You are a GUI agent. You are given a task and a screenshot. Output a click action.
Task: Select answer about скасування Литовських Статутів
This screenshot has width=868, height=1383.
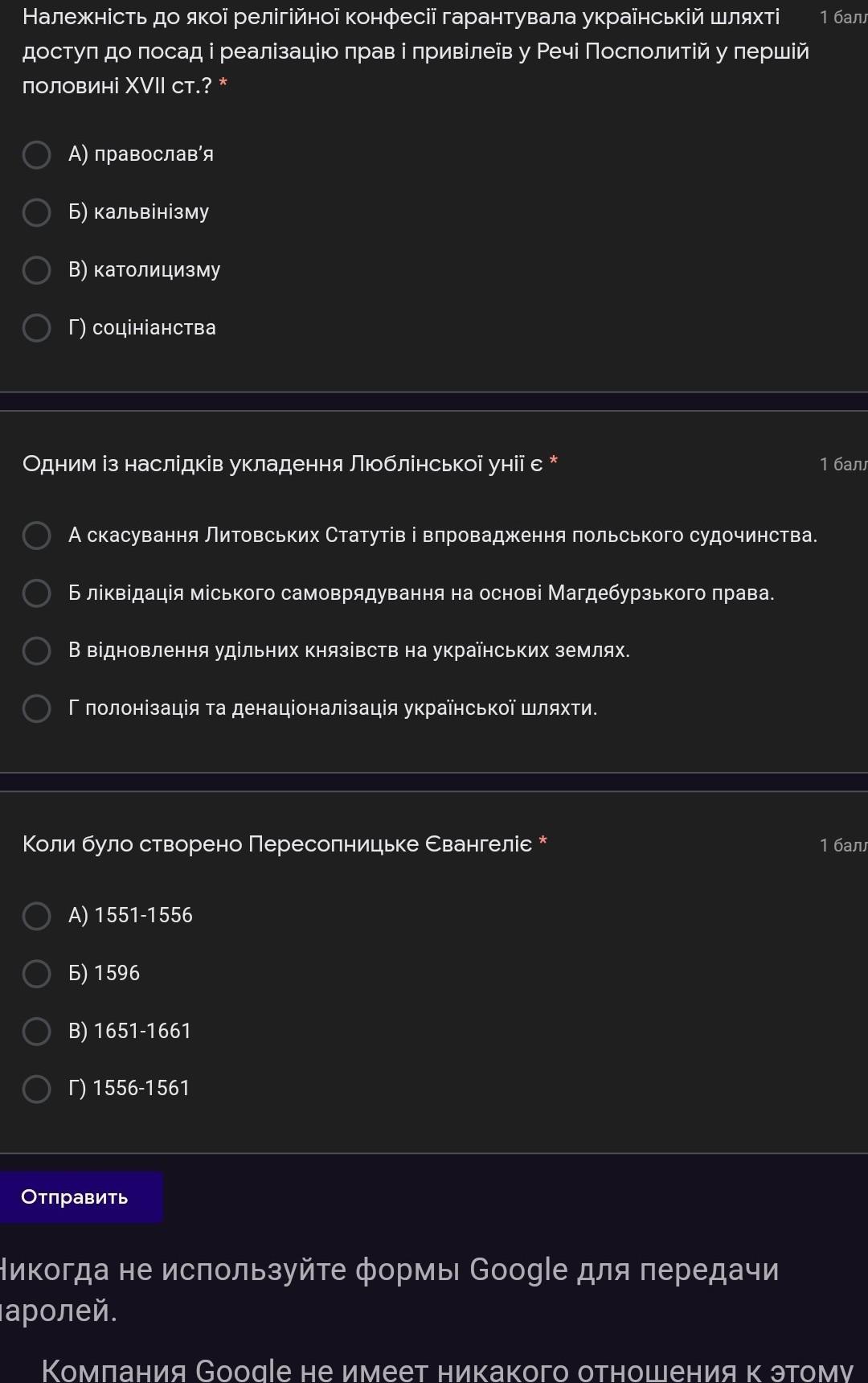[x=36, y=536]
